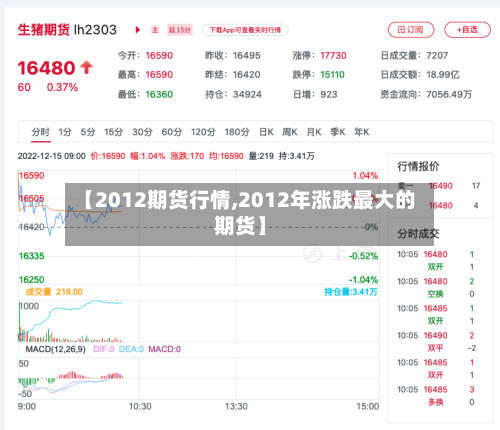The image size is (500, 430).
Task: Click the '空换' trade type entry
Action: point(436,294)
